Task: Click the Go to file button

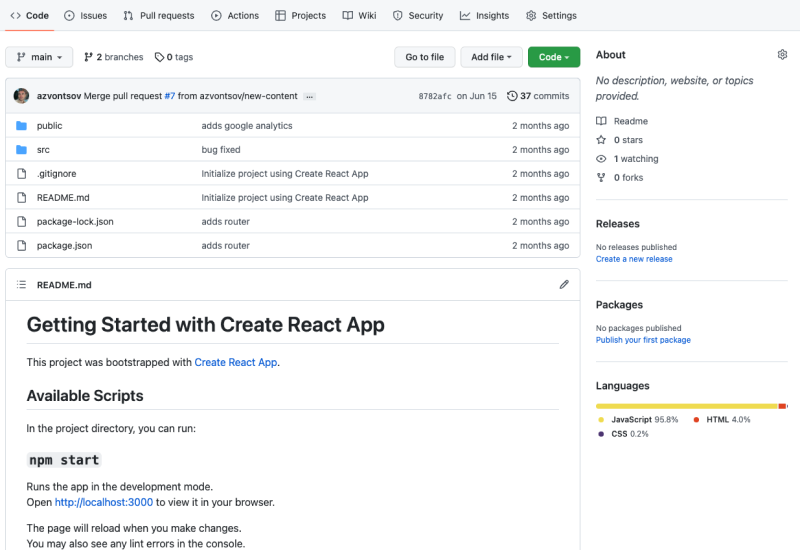Action: point(425,57)
